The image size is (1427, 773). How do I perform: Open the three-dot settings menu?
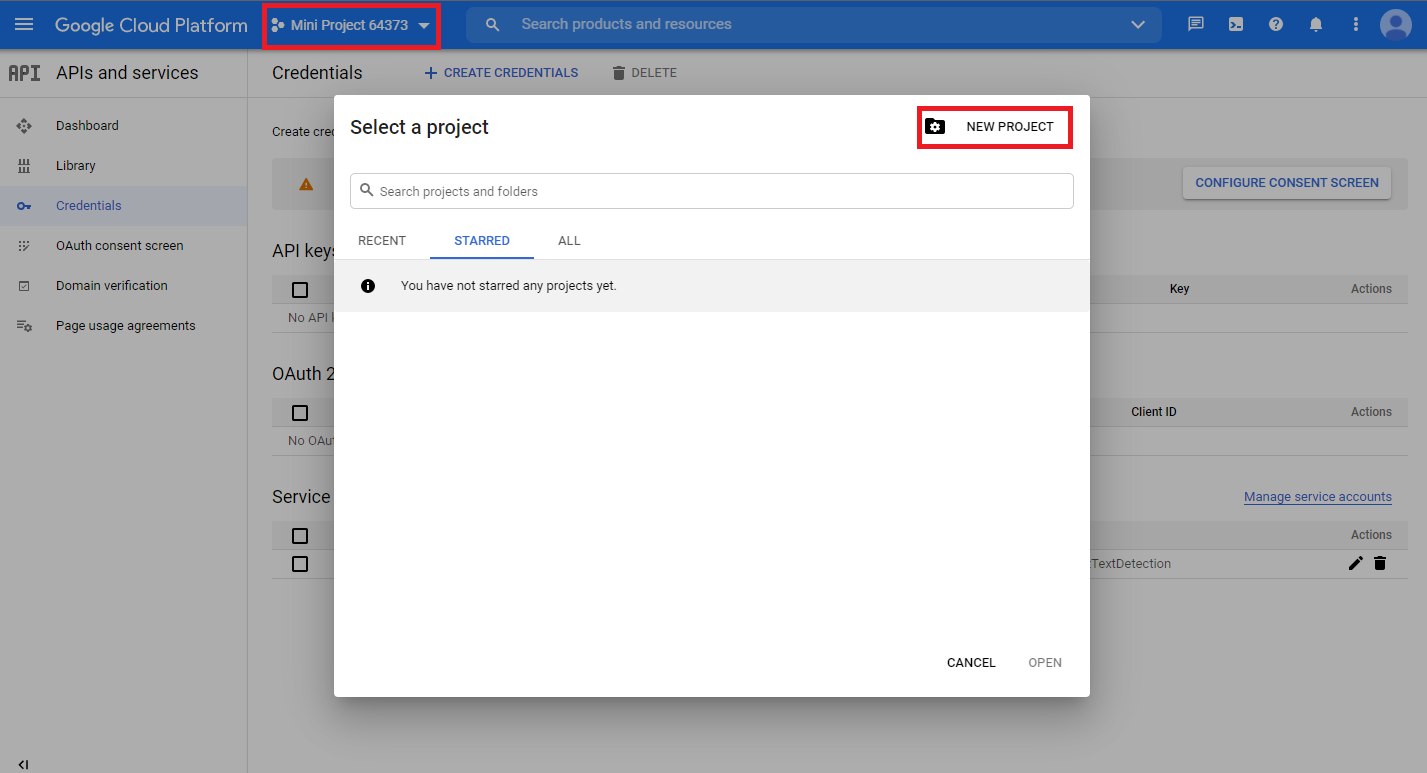[1356, 25]
